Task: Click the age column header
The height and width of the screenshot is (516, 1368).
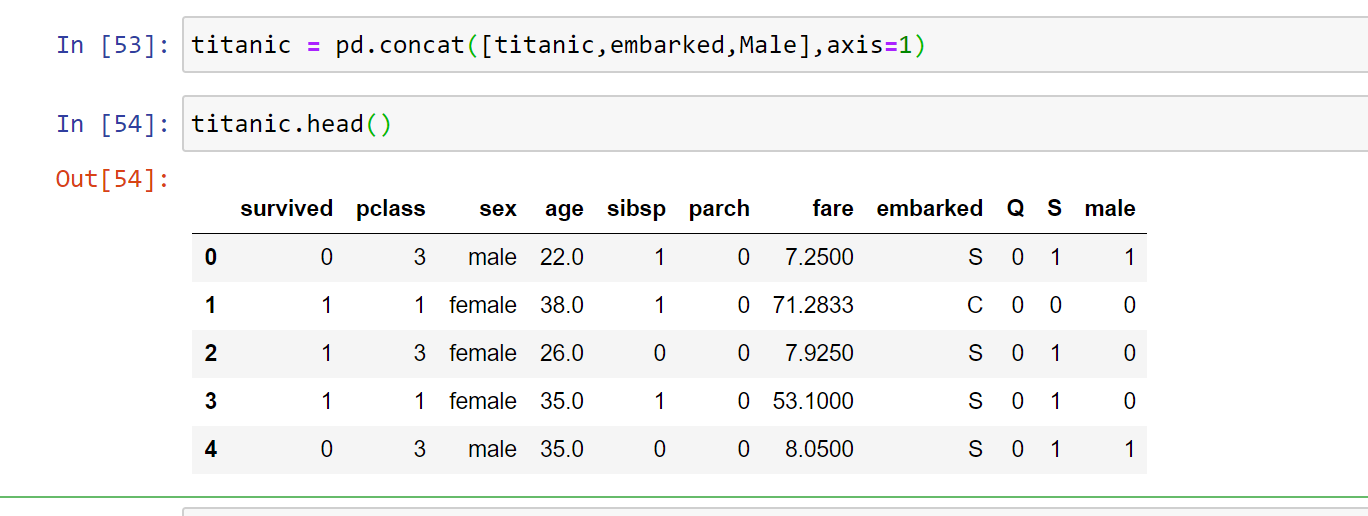Action: tap(564, 209)
